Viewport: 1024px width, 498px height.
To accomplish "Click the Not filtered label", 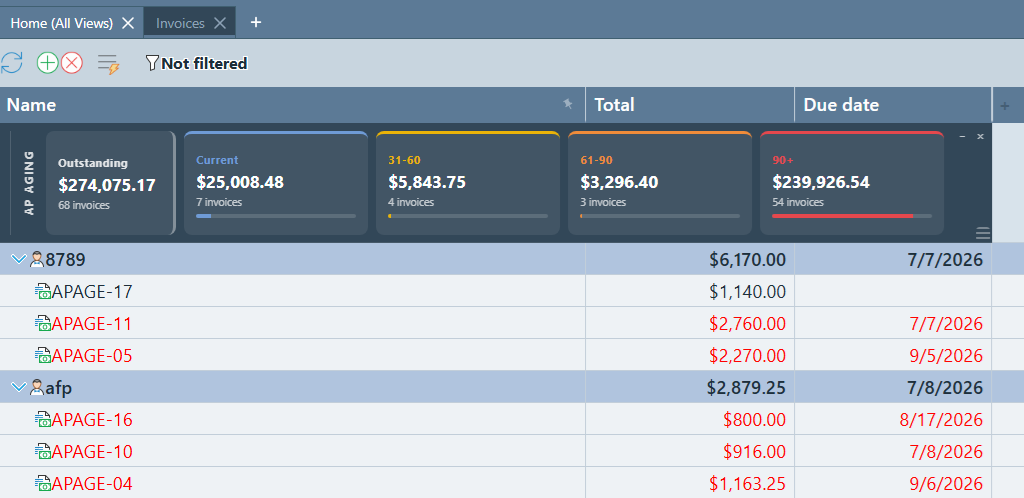I will [204, 63].
